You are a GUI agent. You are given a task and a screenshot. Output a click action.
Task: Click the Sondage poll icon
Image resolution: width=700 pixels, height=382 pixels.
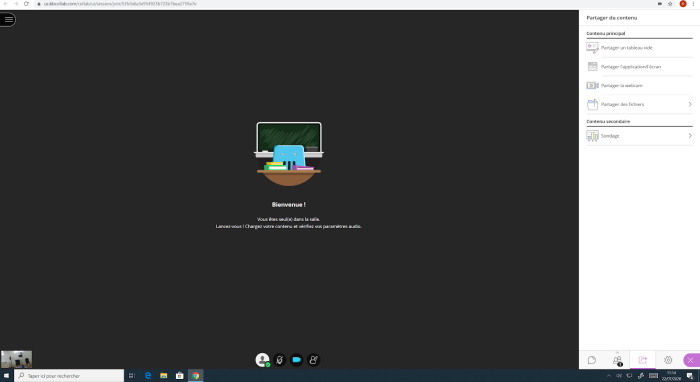592,136
